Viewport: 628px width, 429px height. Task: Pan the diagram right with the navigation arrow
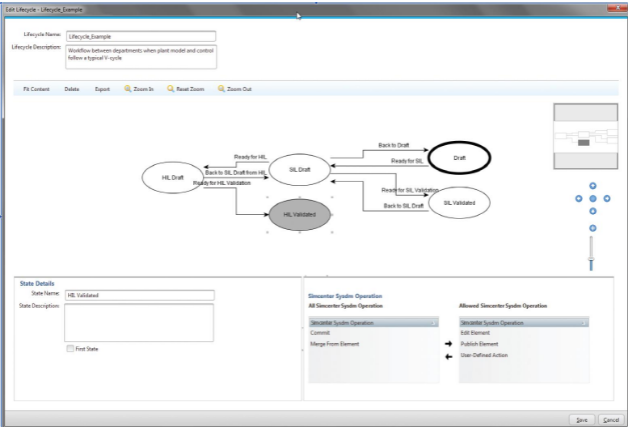pos(606,199)
